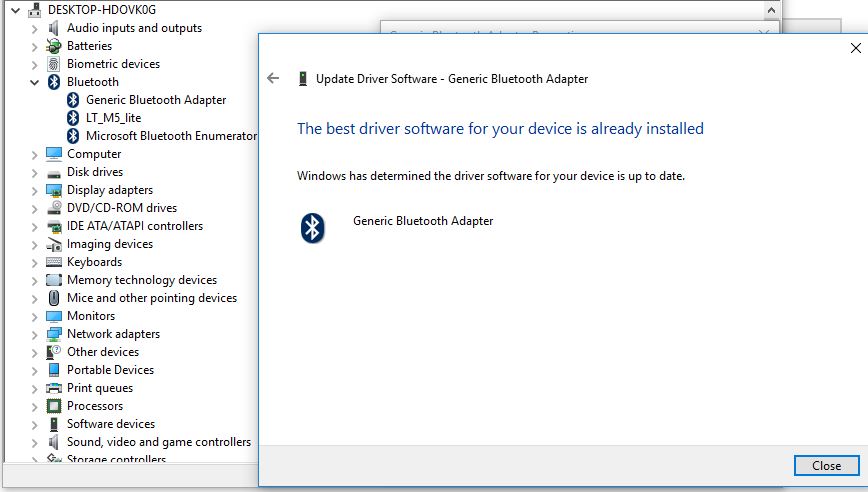Click the Portable Devices icon
This screenshot has height=492, width=868.
[x=54, y=370]
